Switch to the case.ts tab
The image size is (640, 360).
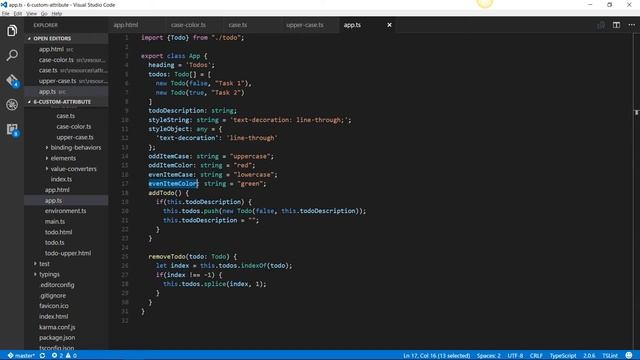(x=238, y=25)
